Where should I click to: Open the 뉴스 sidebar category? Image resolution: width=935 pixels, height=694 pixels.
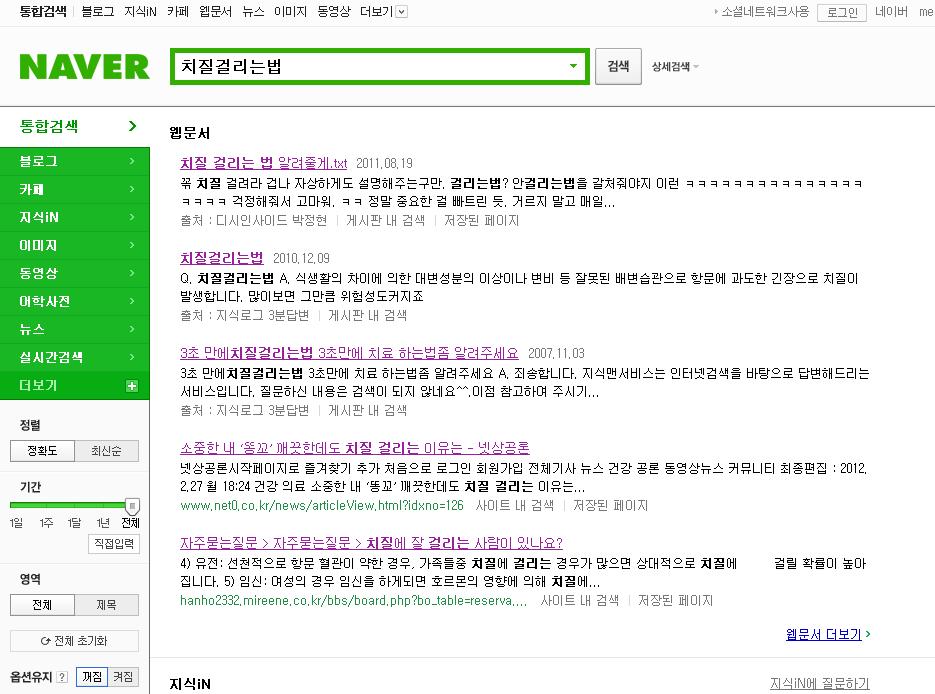75,329
